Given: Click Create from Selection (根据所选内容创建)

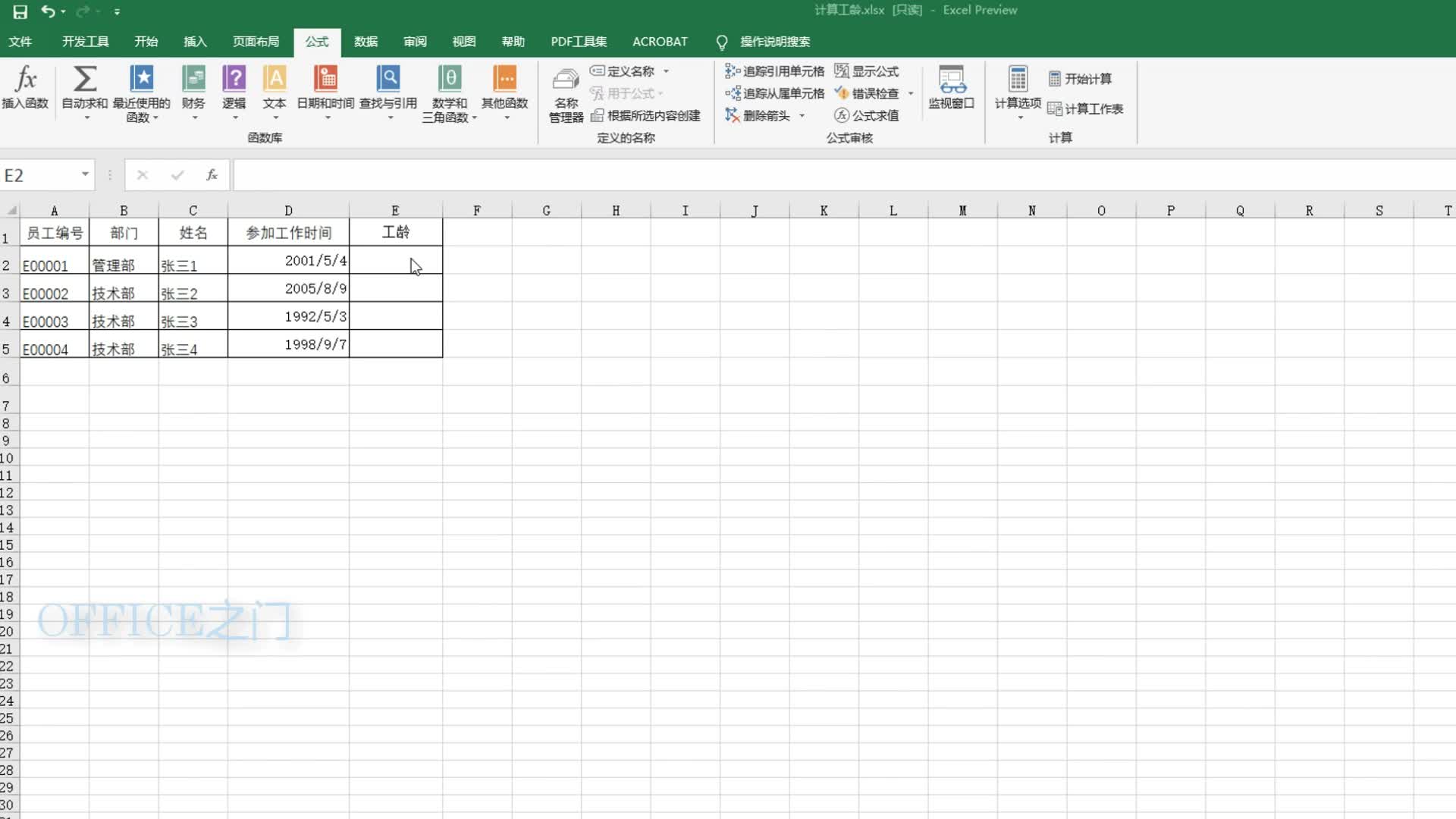Looking at the screenshot, I should click(645, 115).
